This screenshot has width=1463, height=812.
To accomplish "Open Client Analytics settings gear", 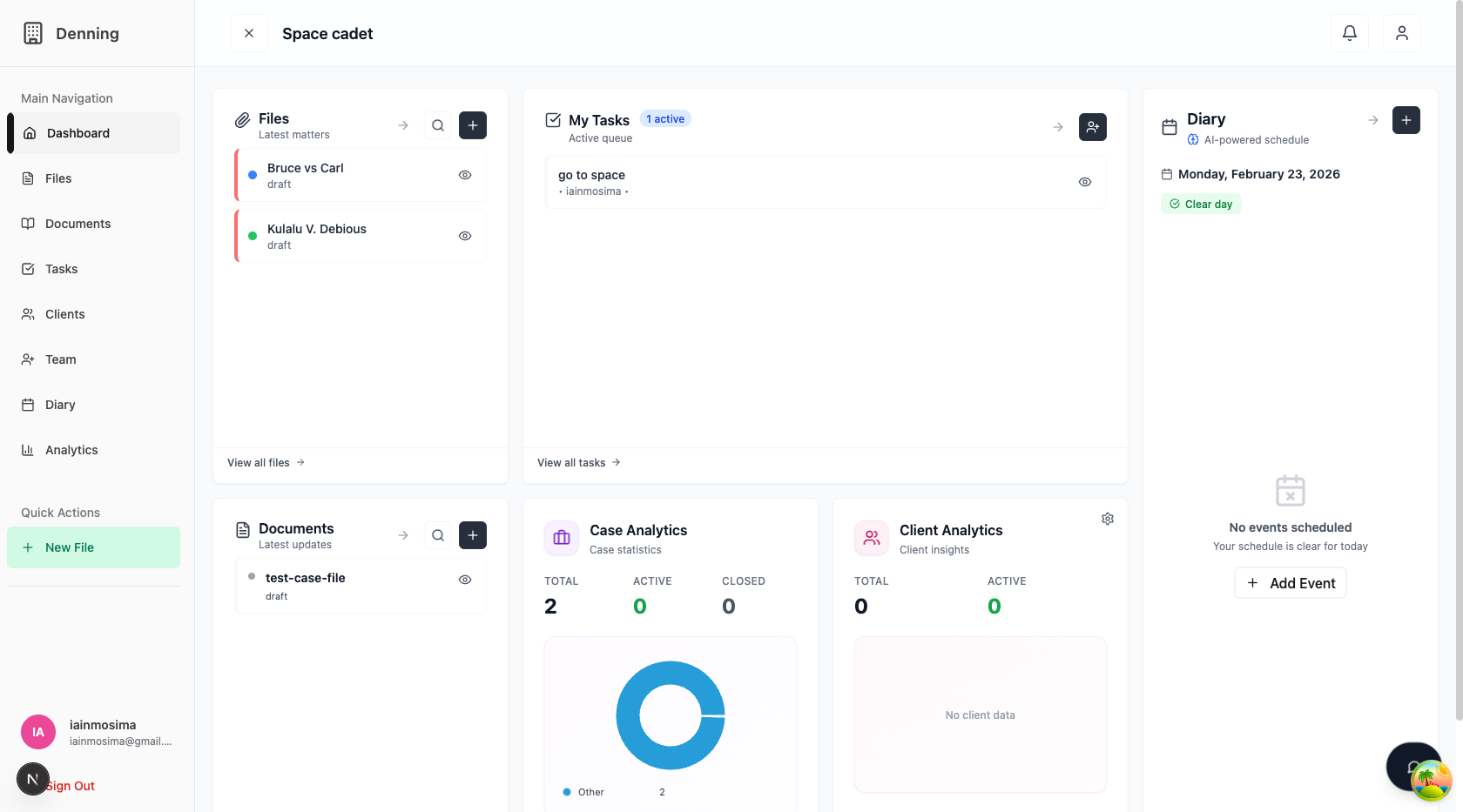I will (x=1107, y=518).
